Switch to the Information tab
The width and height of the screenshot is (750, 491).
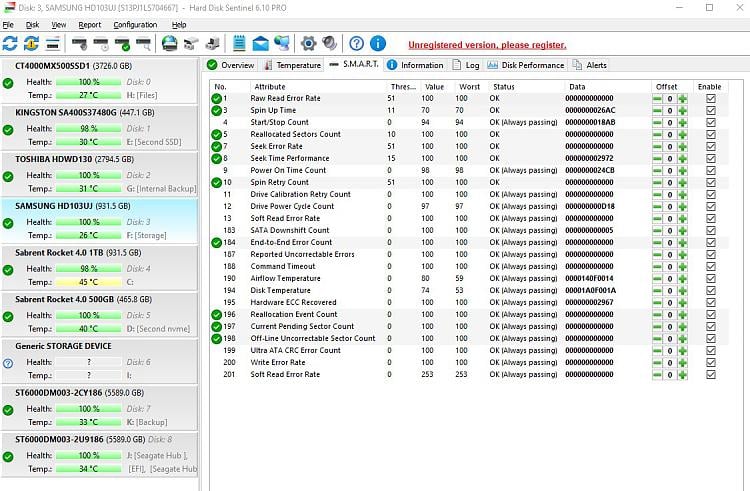pyautogui.click(x=415, y=65)
